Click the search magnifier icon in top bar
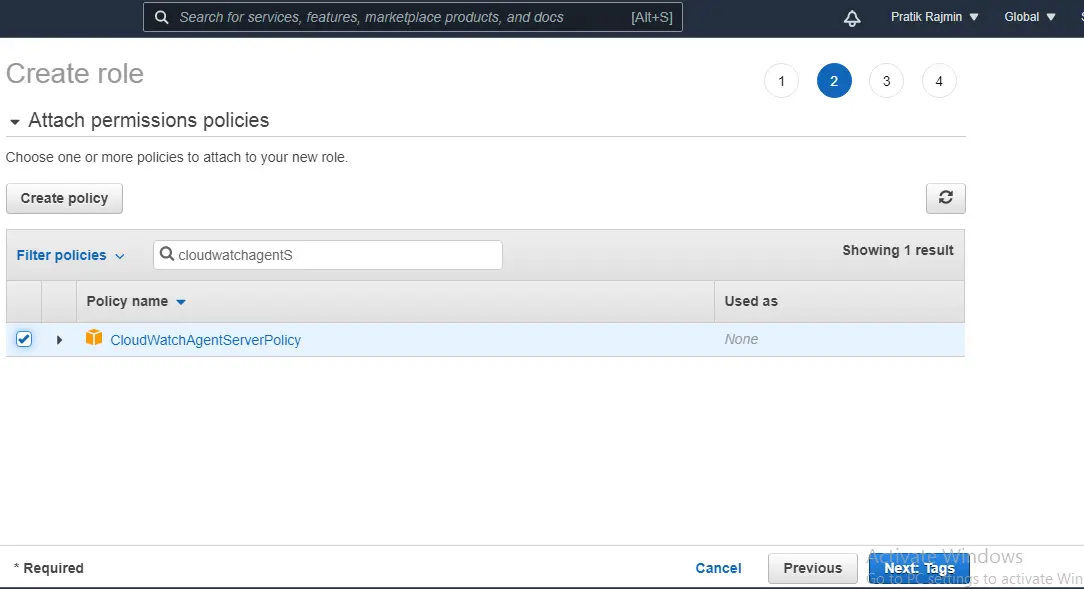1084x589 pixels. tap(161, 17)
